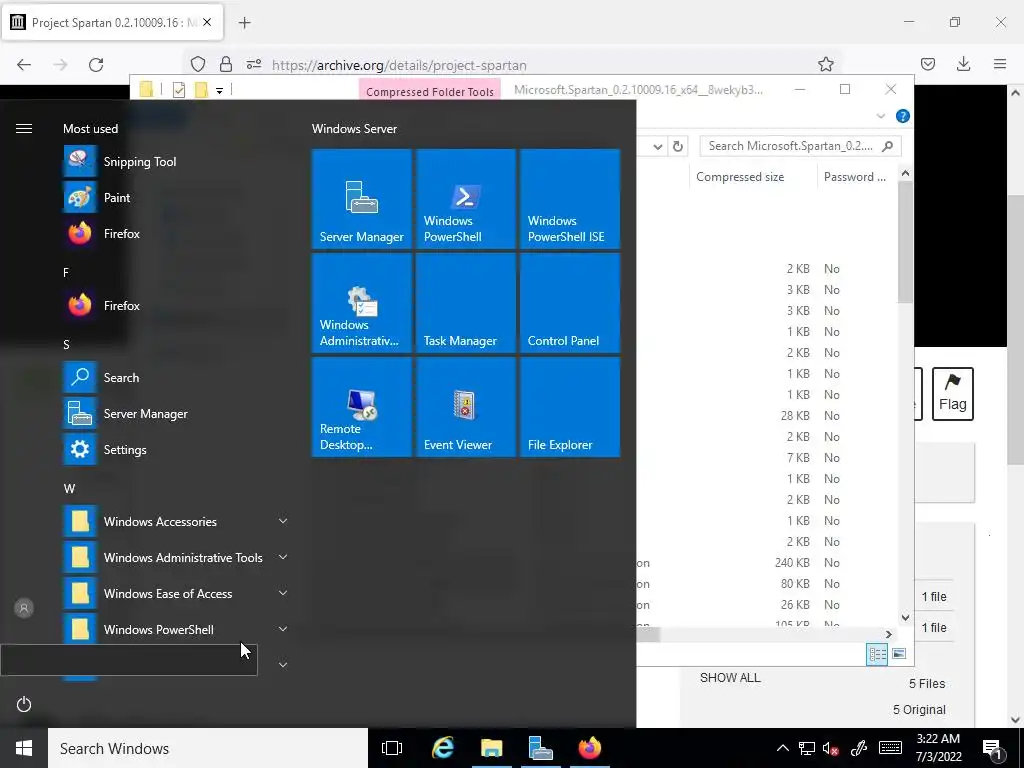
Task: Switch to Firefox on the taskbar
Action: [590, 748]
